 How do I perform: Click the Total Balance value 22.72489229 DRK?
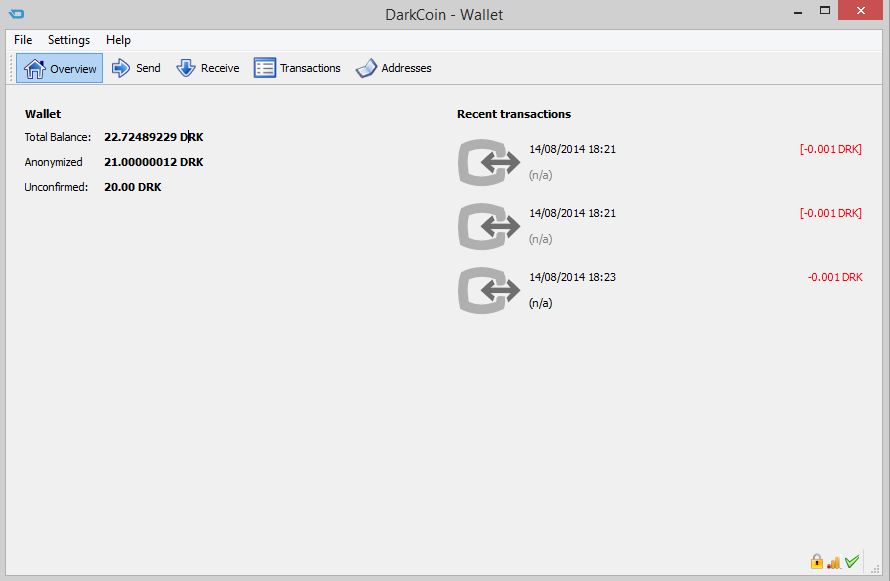click(x=153, y=137)
